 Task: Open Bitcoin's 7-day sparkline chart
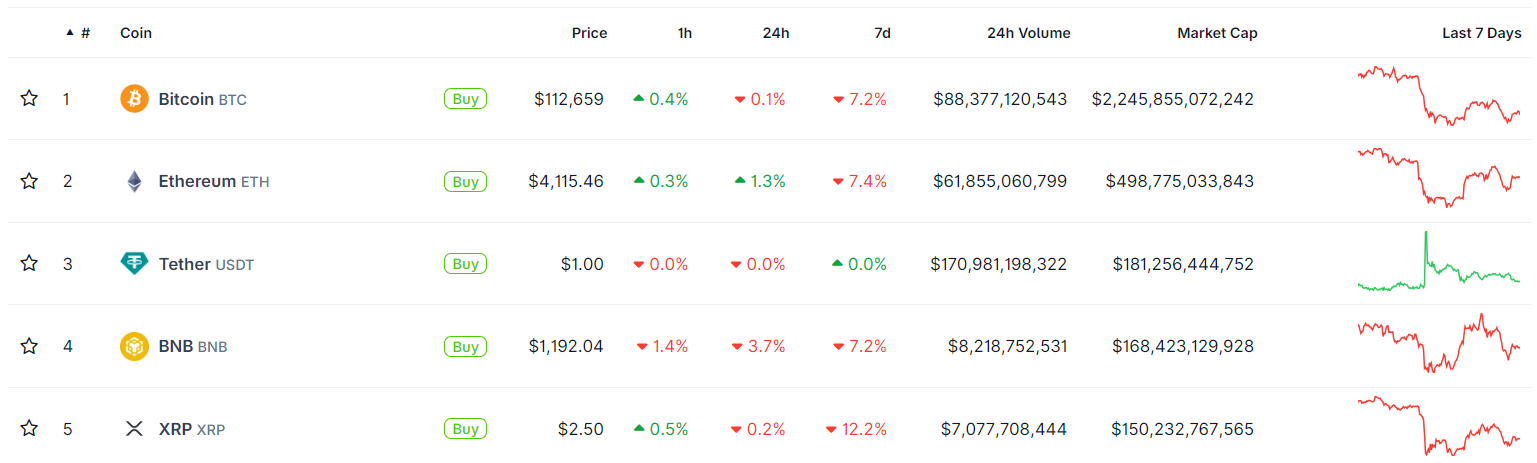pos(1438,96)
